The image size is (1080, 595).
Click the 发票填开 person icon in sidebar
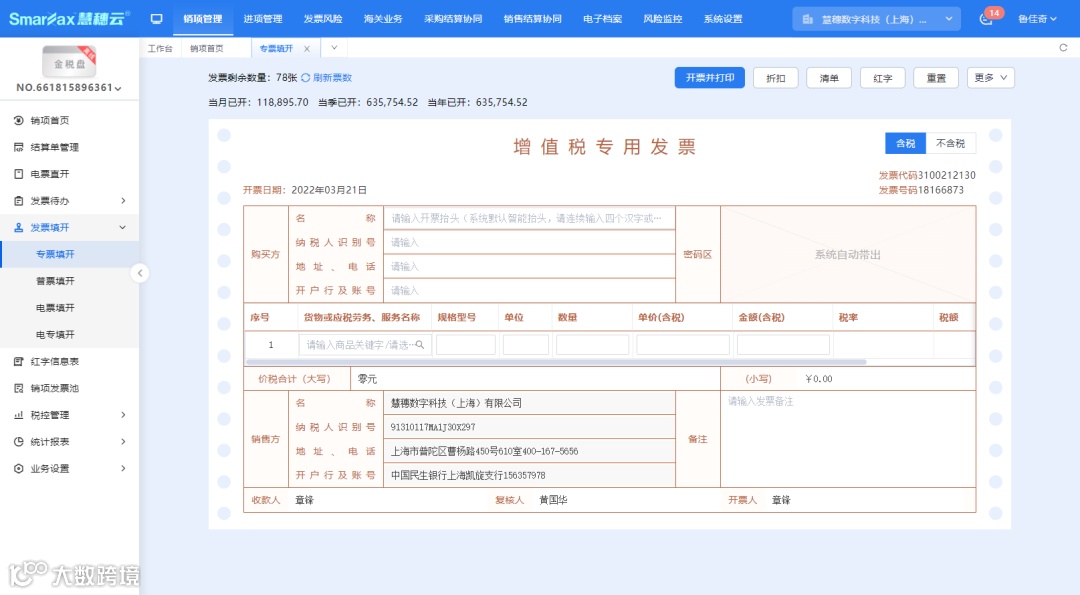click(x=19, y=227)
